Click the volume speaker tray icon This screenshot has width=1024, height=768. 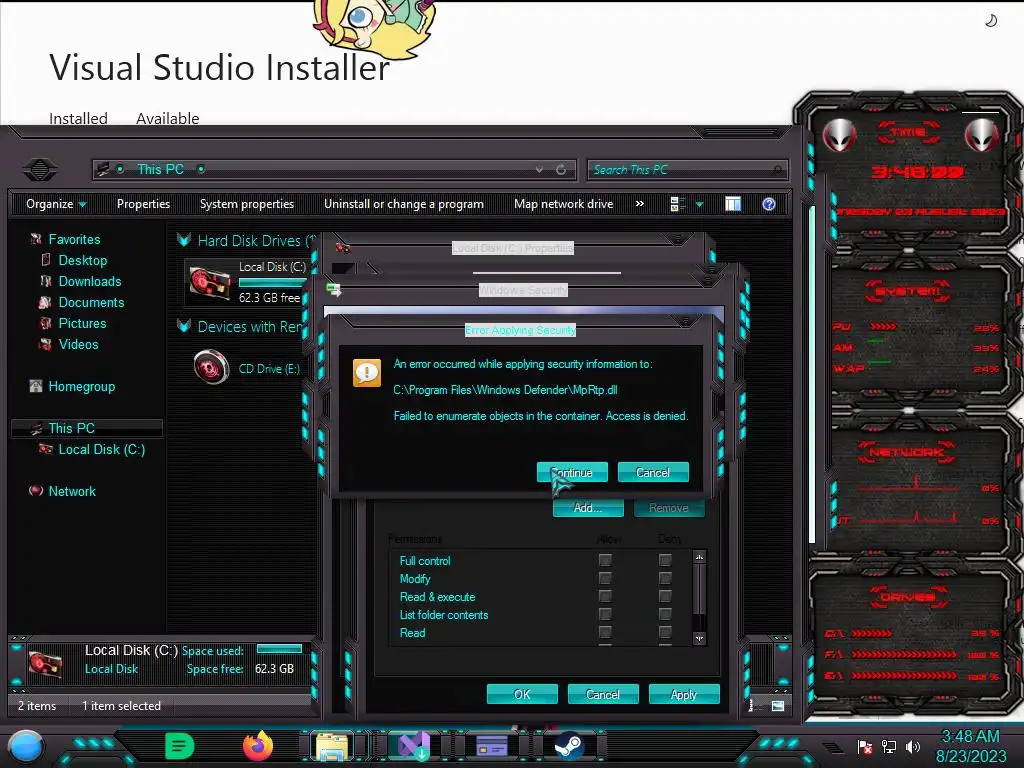913,746
